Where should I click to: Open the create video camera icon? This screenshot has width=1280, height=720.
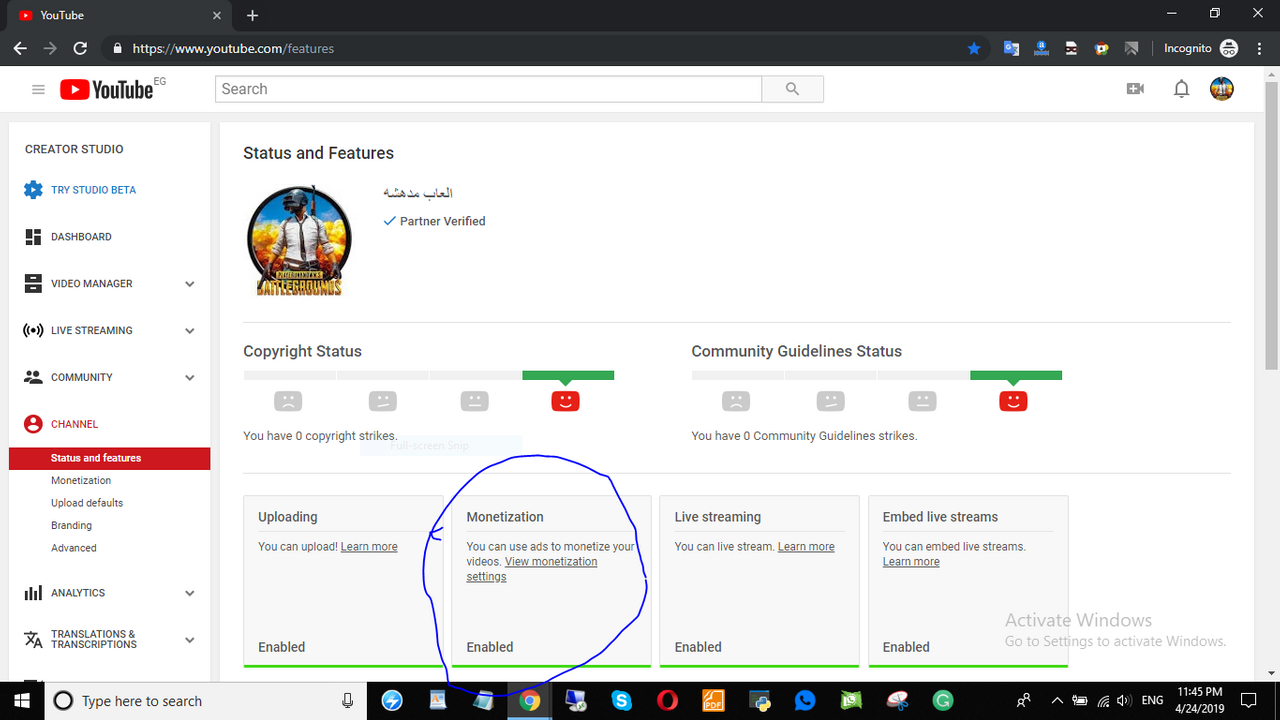pyautogui.click(x=1135, y=89)
